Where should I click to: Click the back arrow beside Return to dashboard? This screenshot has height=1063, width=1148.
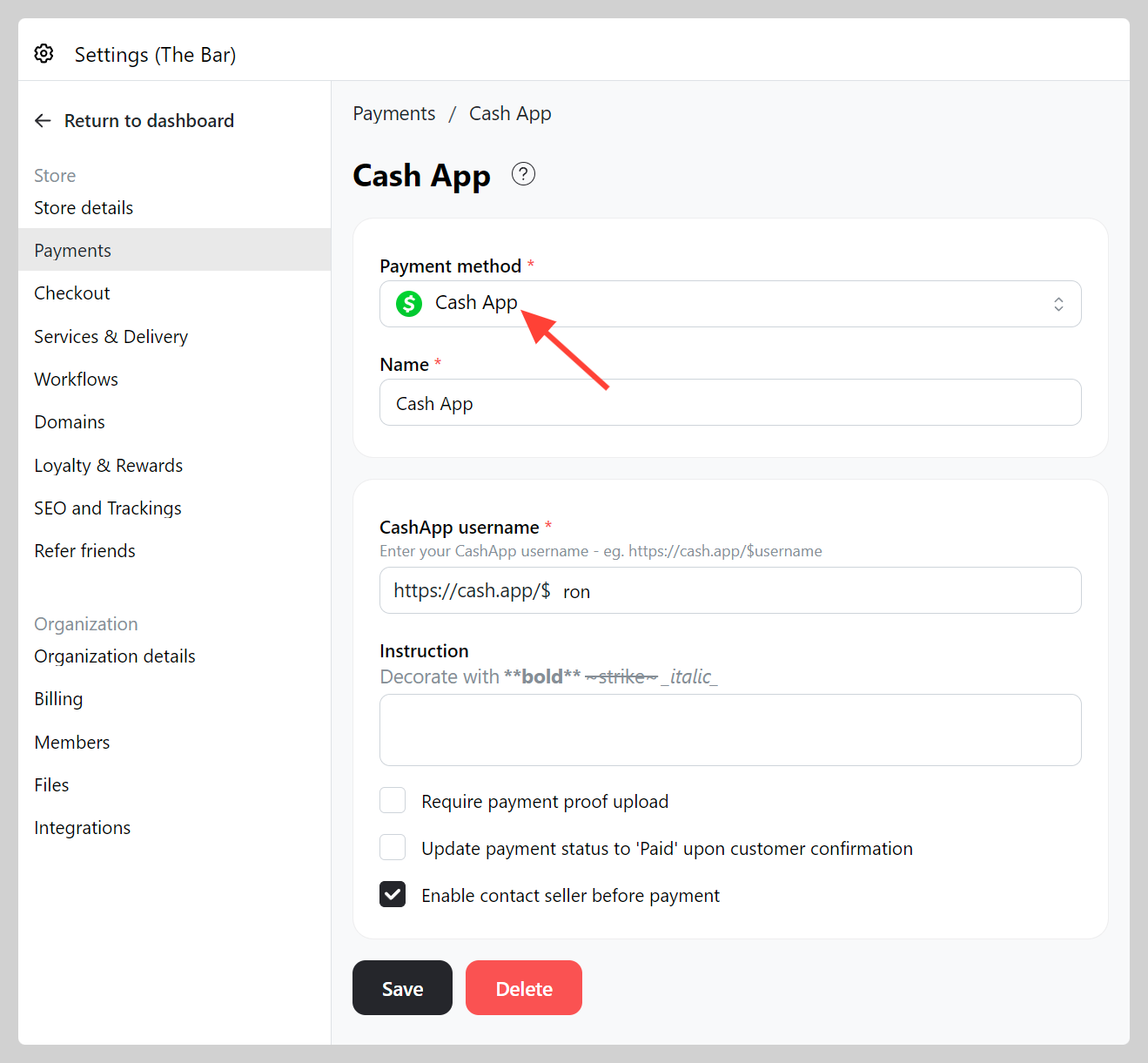tap(43, 121)
